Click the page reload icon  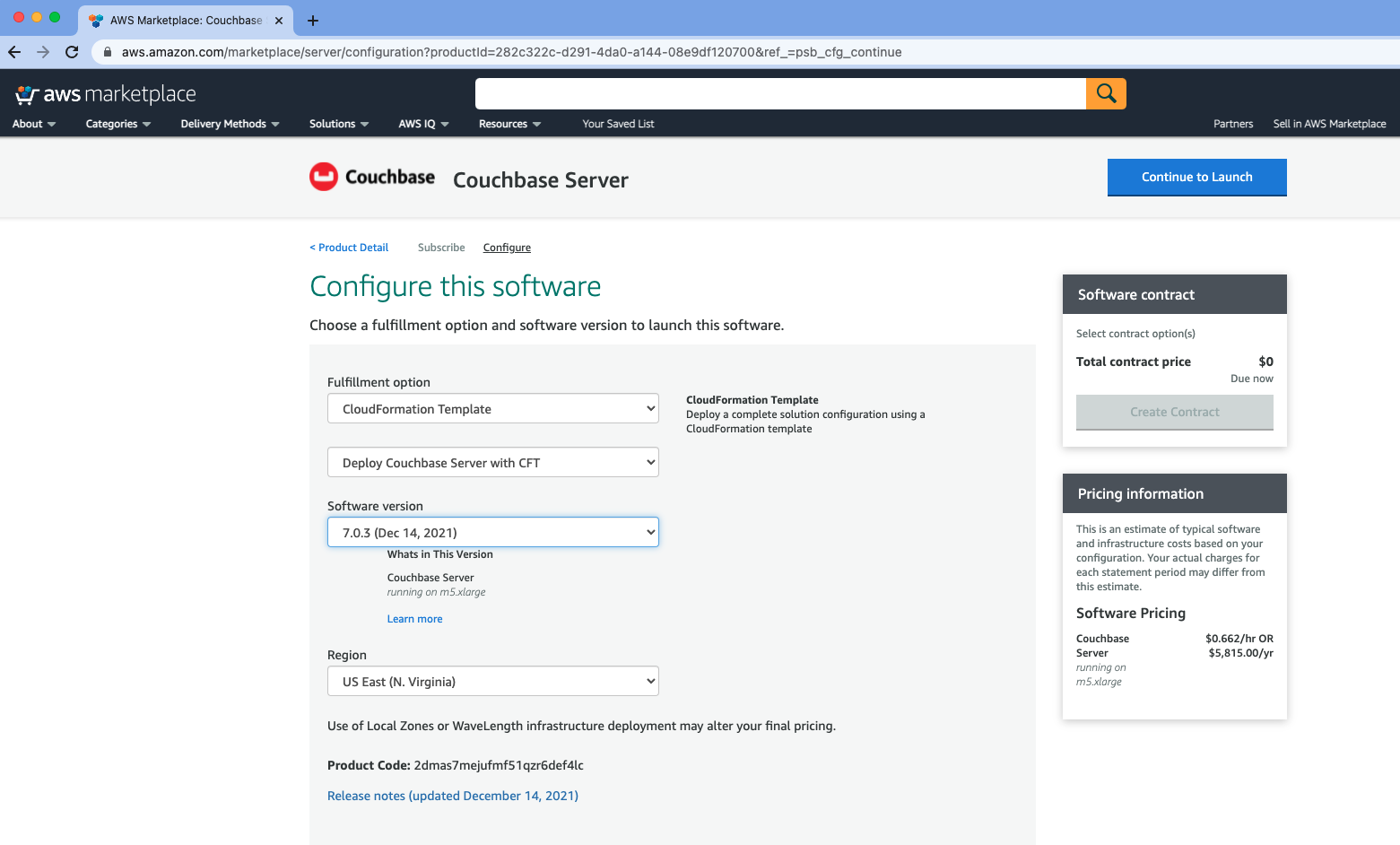click(72, 51)
